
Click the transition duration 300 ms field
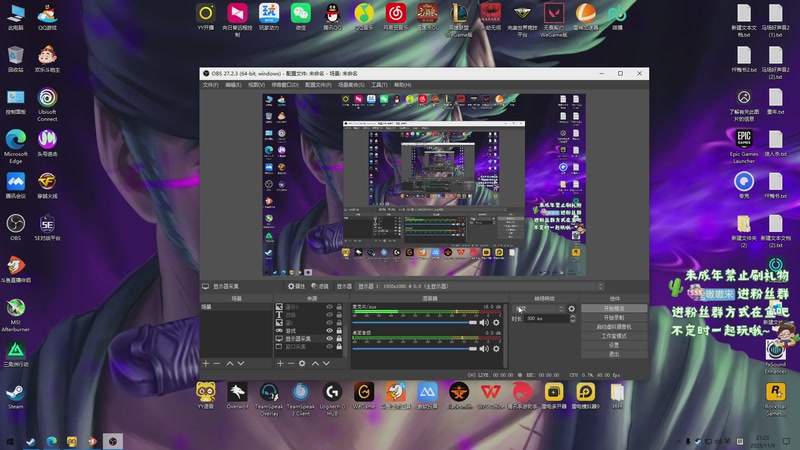(x=546, y=318)
